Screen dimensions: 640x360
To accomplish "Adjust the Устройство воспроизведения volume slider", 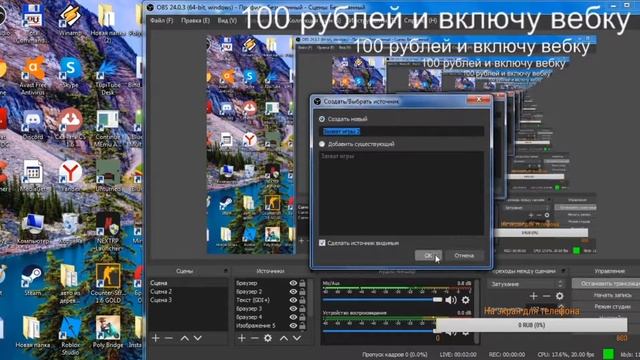I will click(380, 331).
